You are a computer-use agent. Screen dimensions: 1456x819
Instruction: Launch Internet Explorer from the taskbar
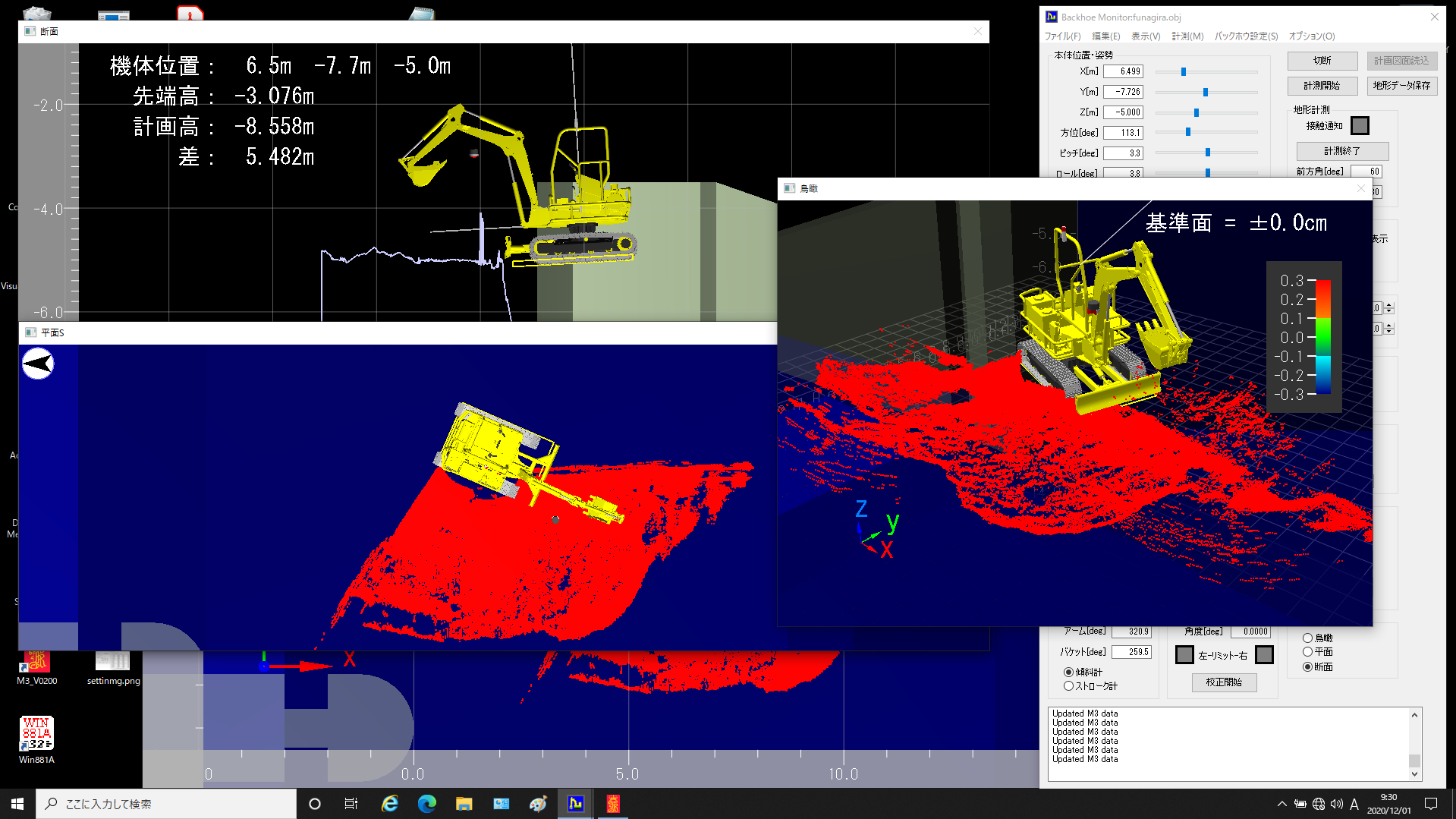(x=389, y=804)
